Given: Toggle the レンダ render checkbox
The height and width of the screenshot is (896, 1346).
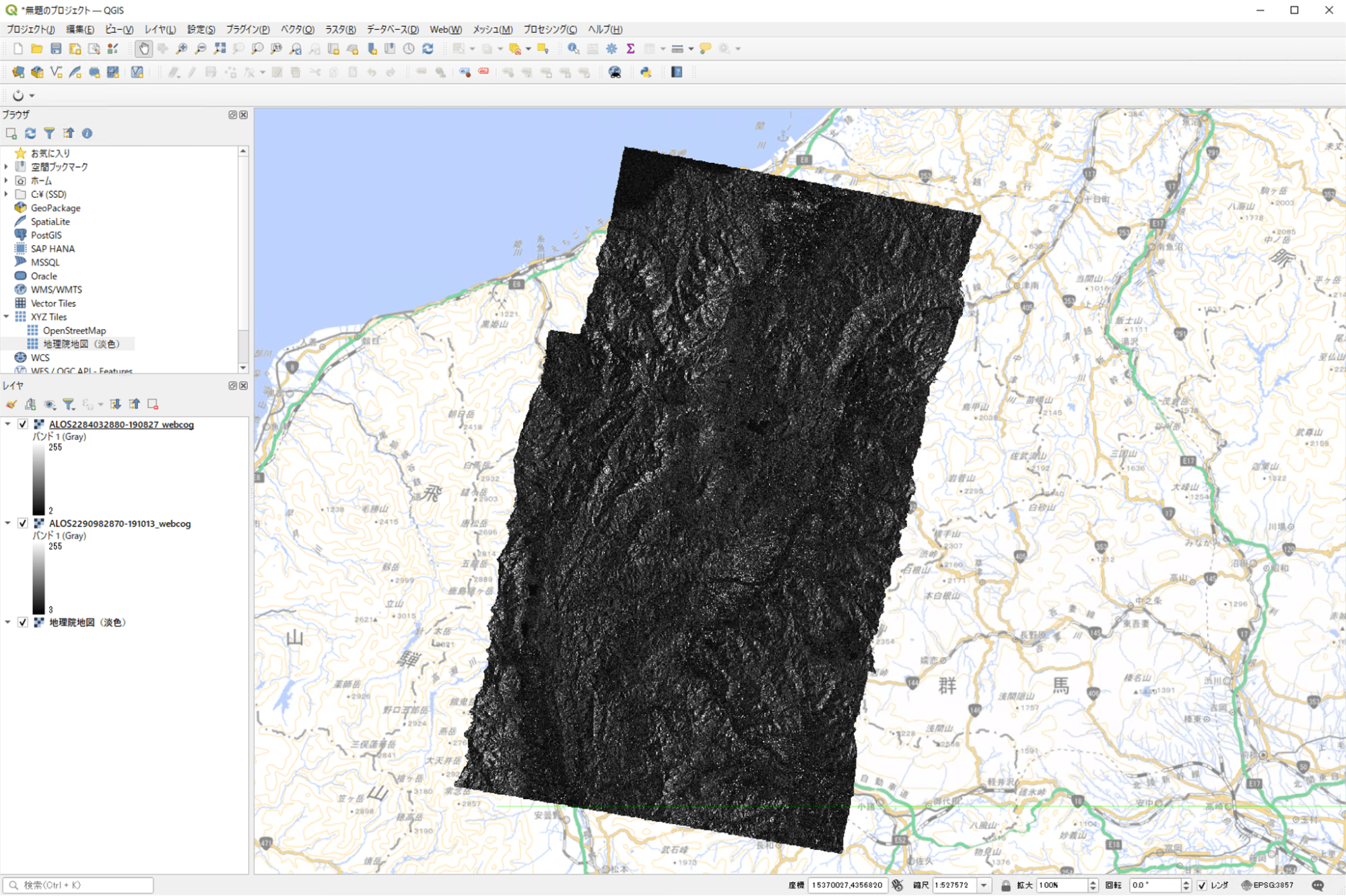Looking at the screenshot, I should pyautogui.click(x=1202, y=885).
